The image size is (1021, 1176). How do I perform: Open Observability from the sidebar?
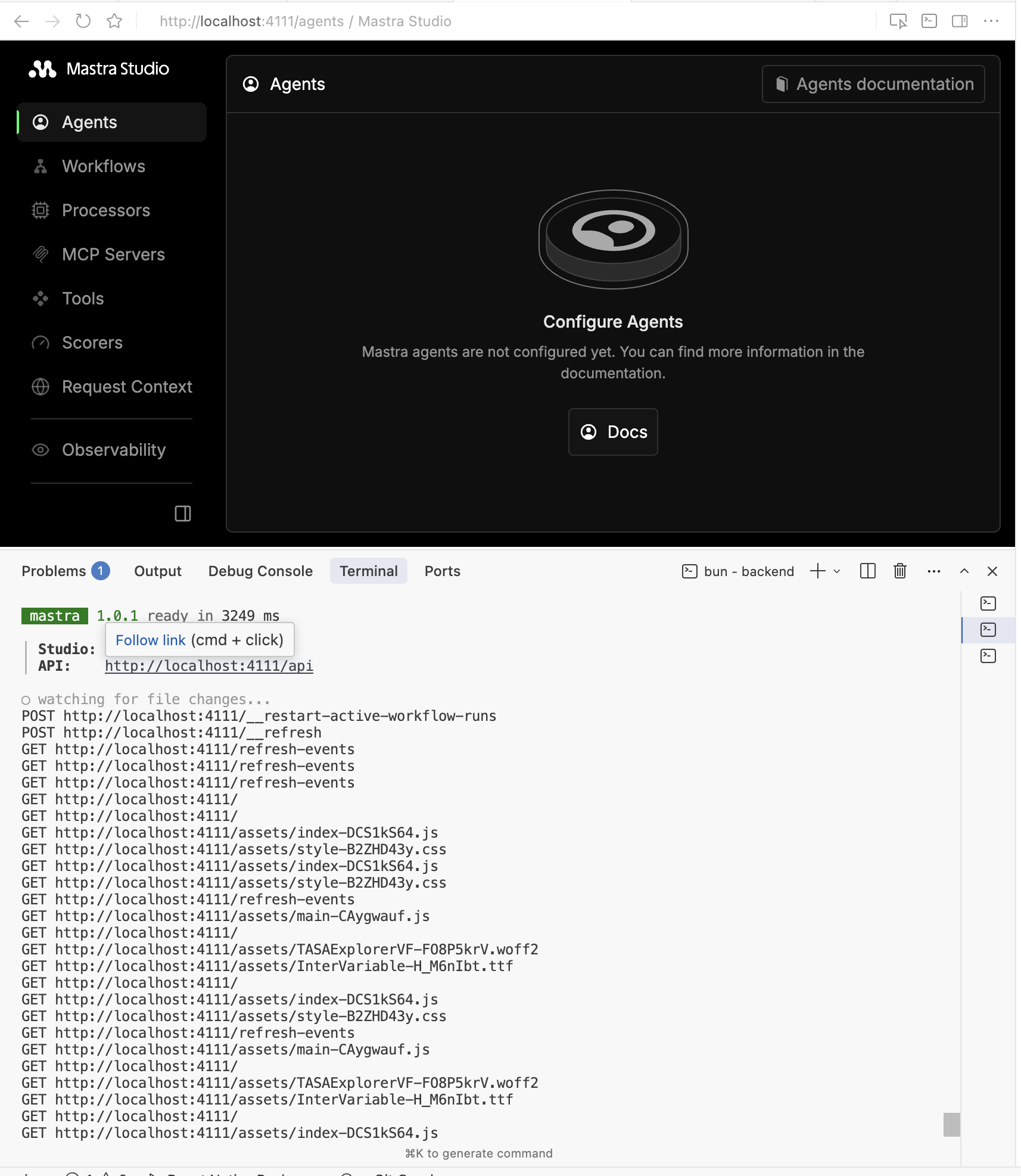click(111, 450)
